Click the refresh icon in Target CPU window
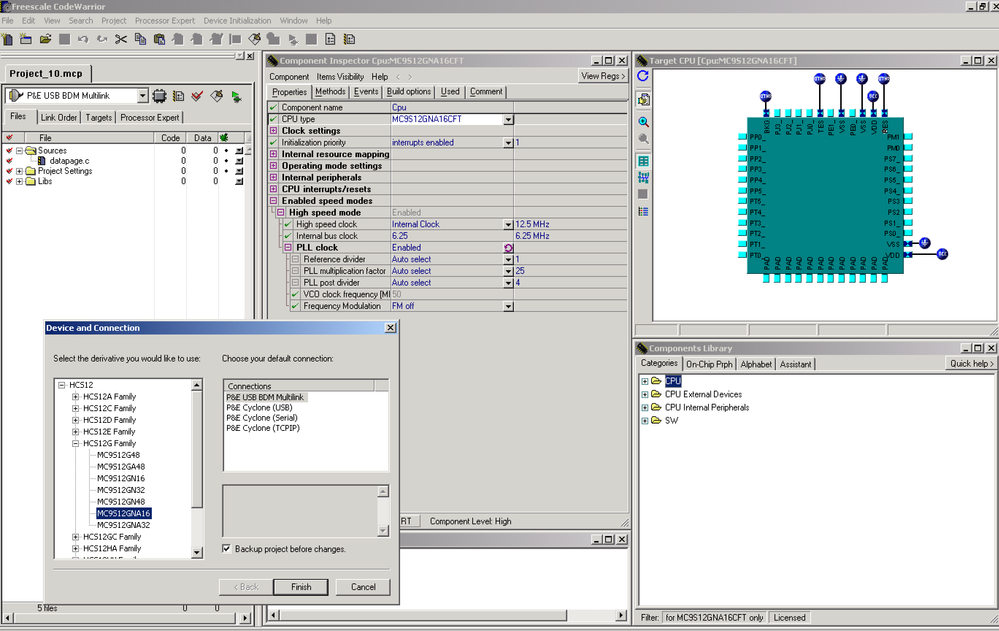This screenshot has width=999, height=631. pos(643,76)
